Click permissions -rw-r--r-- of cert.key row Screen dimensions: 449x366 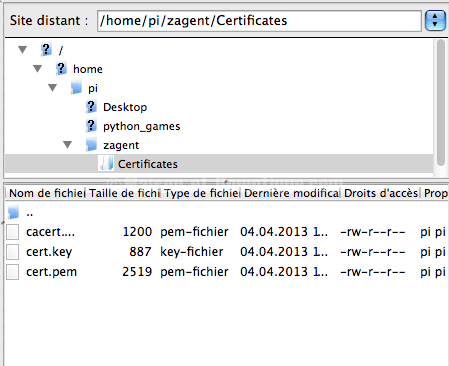373,252
